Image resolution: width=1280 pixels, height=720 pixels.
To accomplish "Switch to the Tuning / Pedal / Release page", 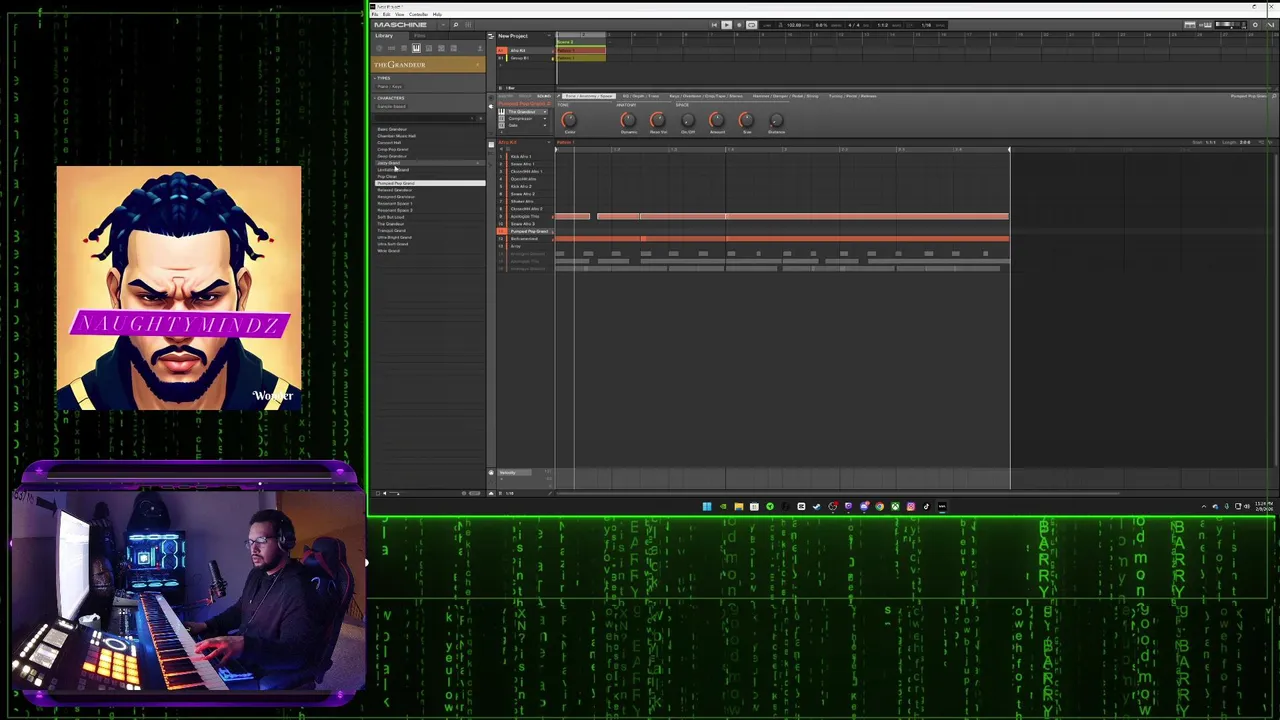I will pos(853,96).
